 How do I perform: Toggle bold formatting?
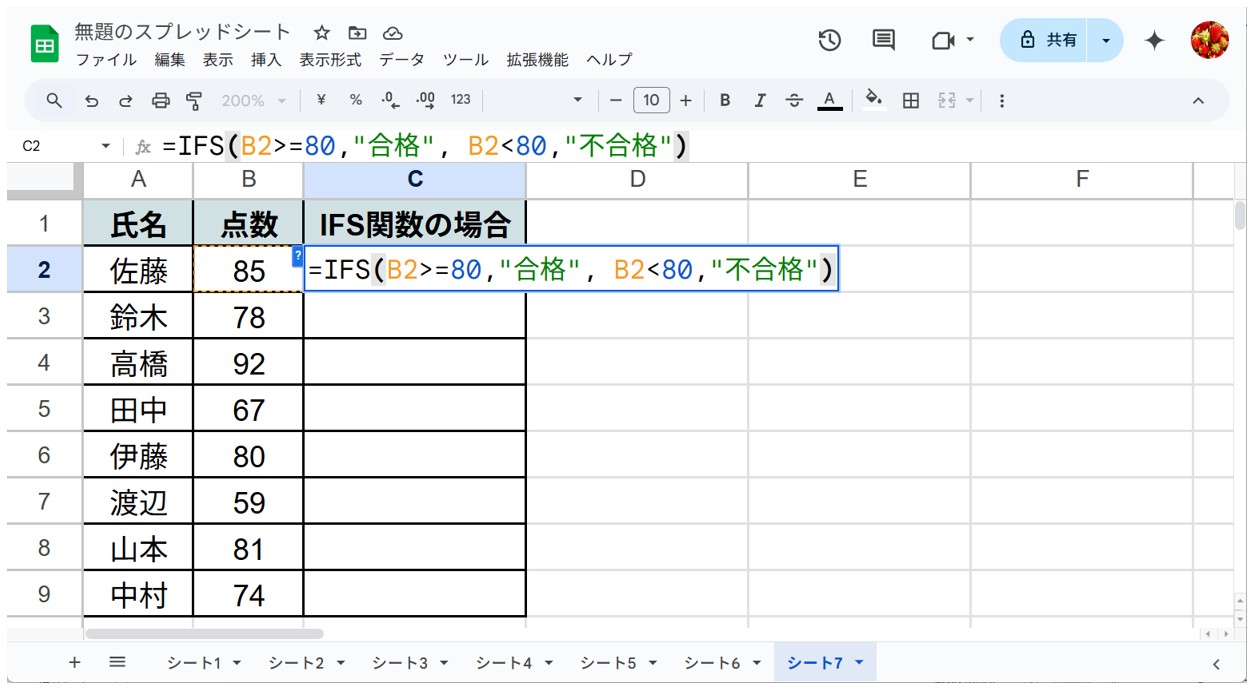[x=725, y=100]
